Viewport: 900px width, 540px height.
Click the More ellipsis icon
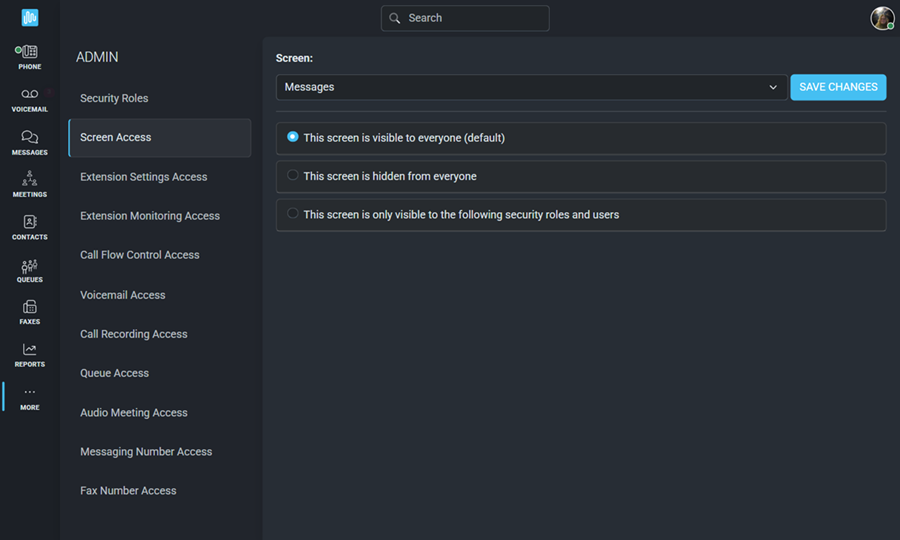(29, 392)
